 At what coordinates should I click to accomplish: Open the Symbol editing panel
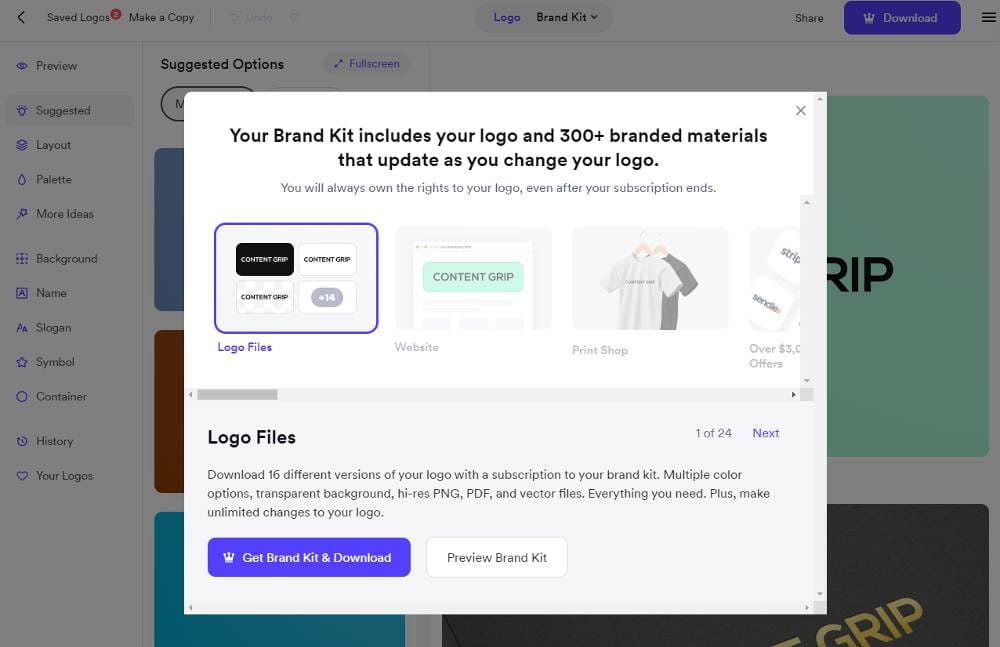click(x=55, y=362)
